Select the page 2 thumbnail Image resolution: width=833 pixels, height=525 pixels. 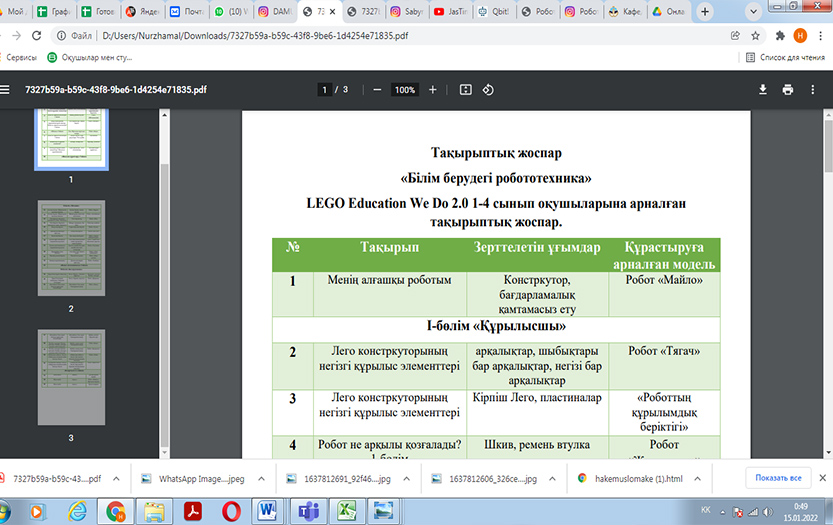71,245
